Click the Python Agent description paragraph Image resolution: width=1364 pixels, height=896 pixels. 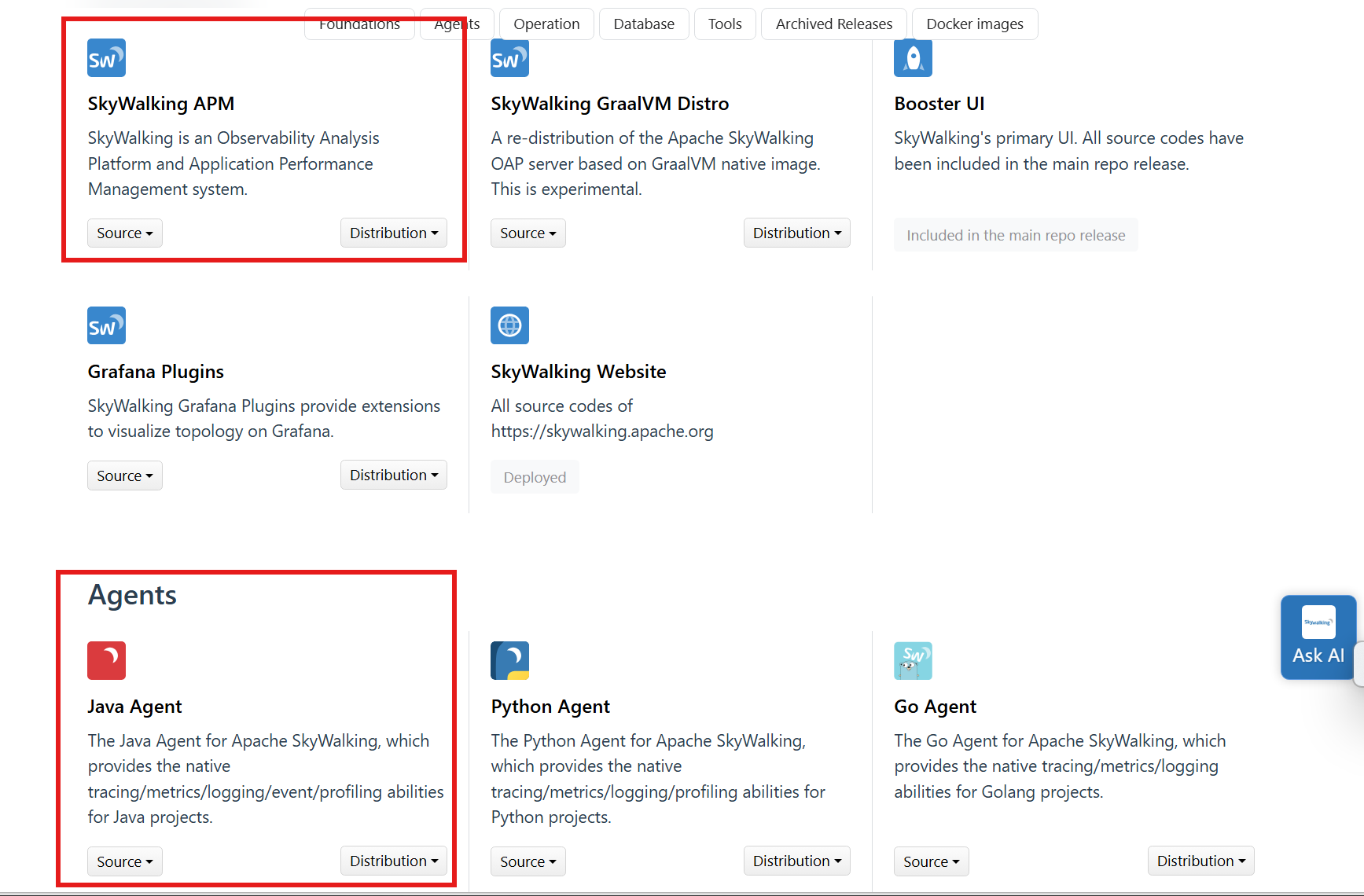point(658,779)
